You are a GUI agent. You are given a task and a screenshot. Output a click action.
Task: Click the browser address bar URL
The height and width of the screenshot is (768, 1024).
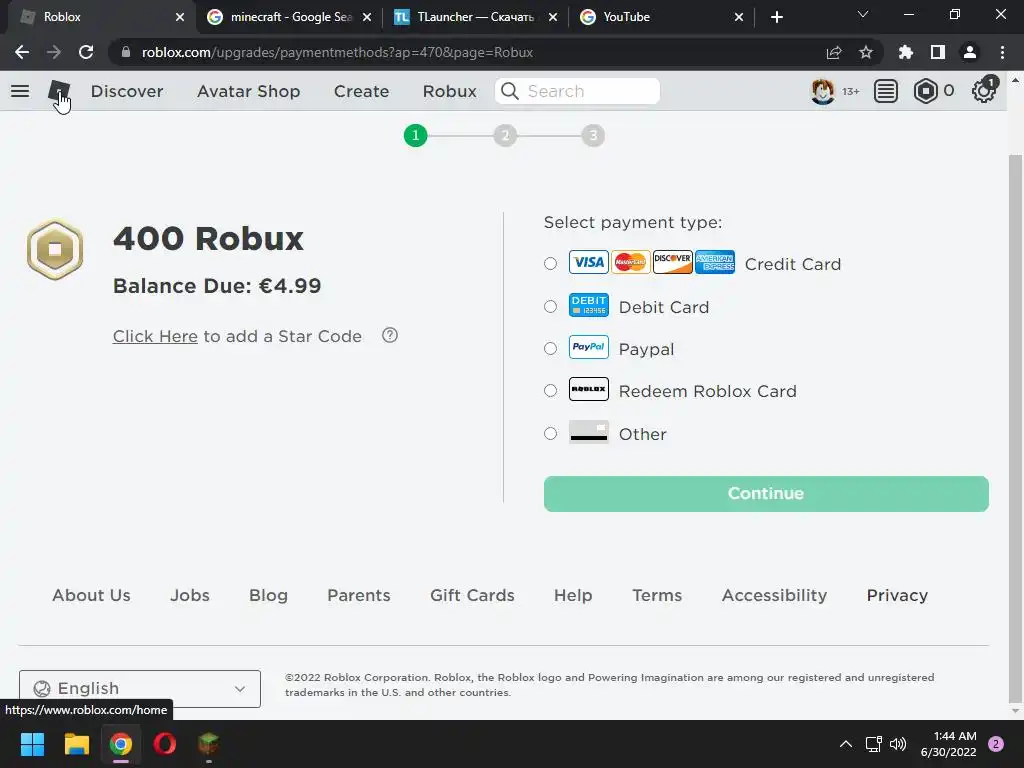(337, 52)
